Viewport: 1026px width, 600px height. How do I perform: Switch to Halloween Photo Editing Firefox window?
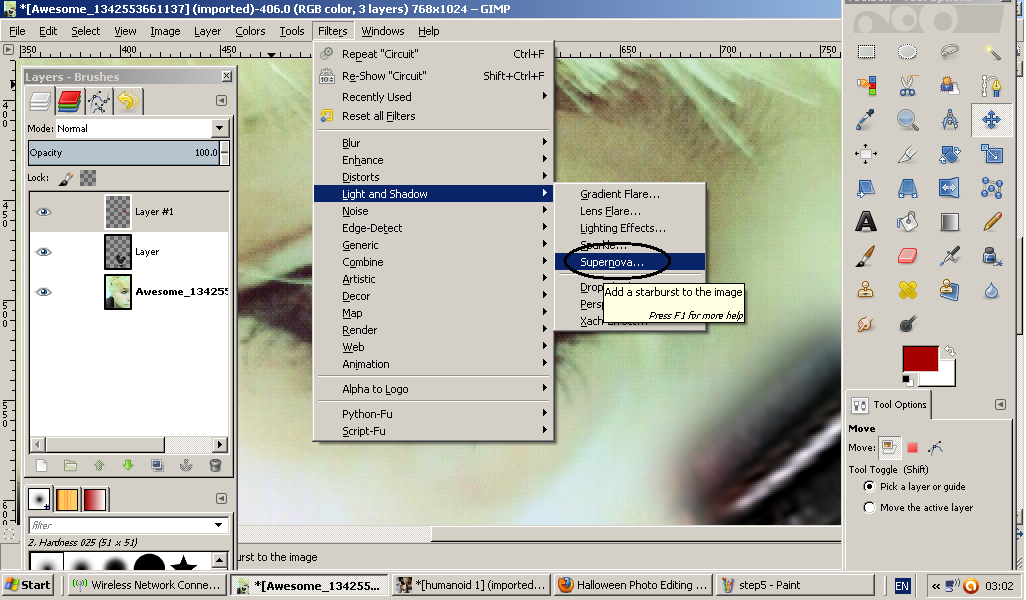(x=633, y=585)
